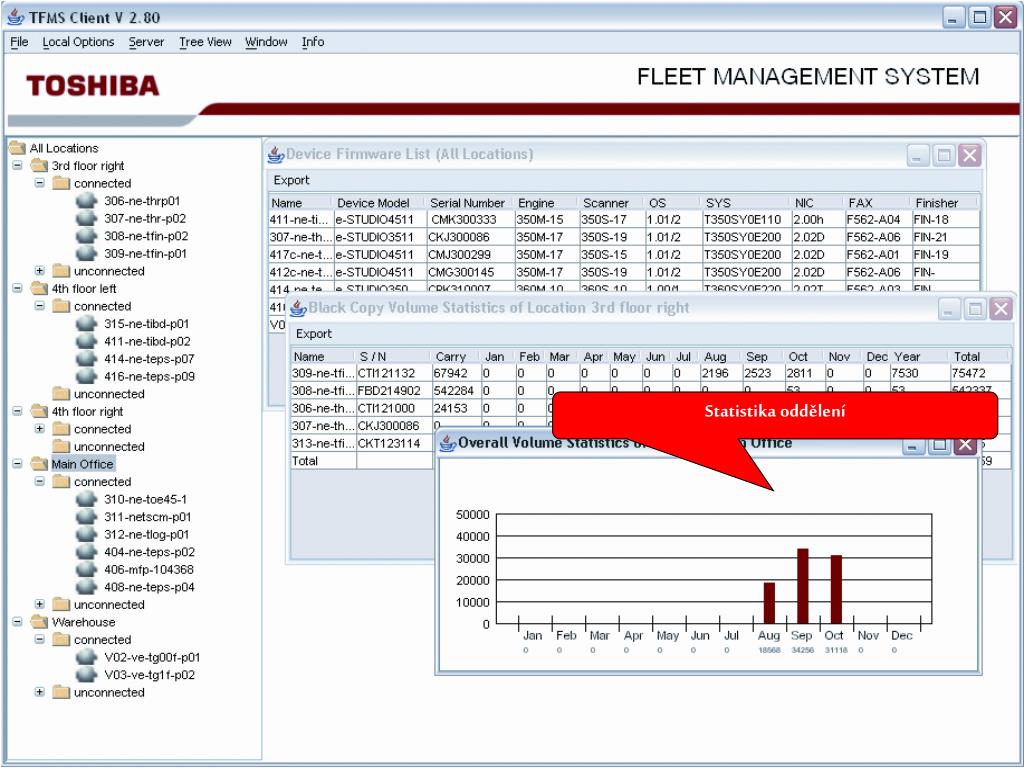Open the Window menu

pyautogui.click(x=266, y=42)
